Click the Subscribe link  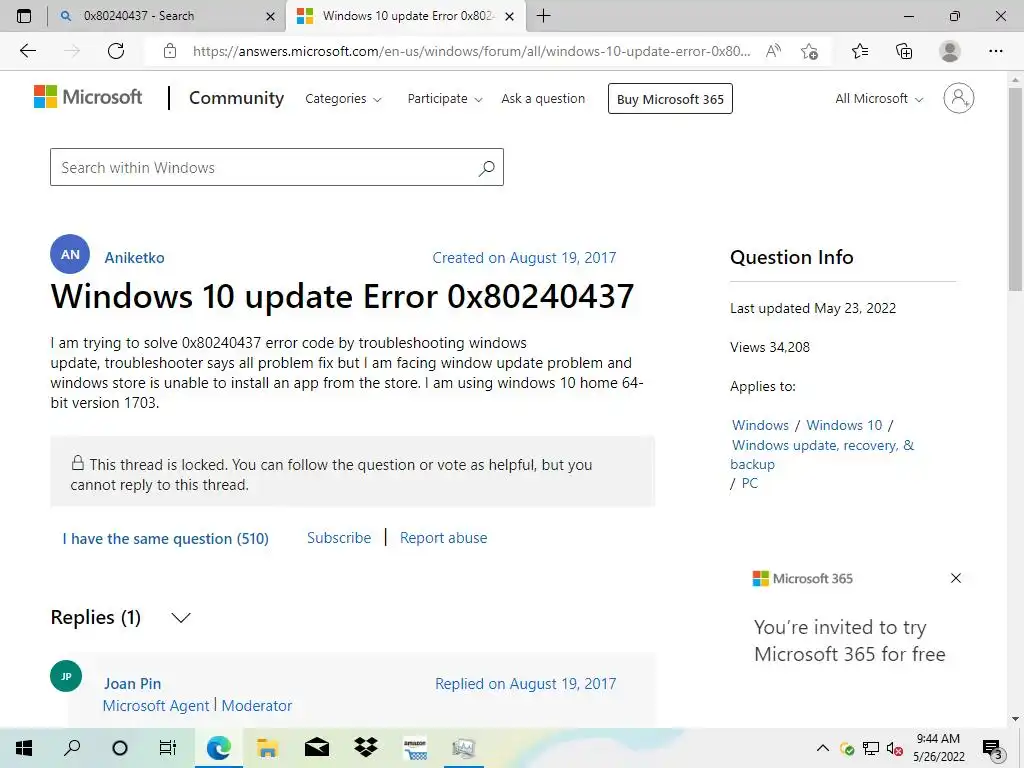click(x=339, y=538)
